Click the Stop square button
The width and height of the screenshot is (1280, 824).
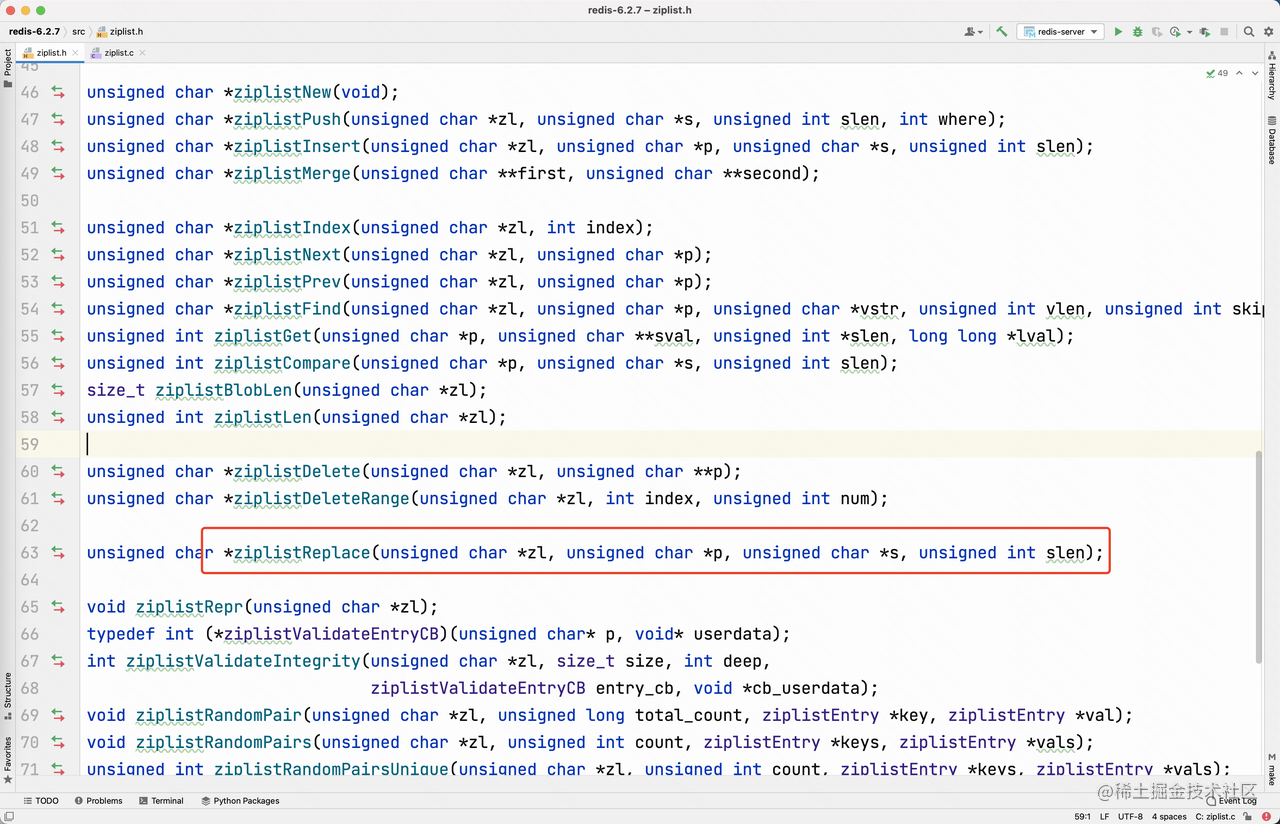1224,32
